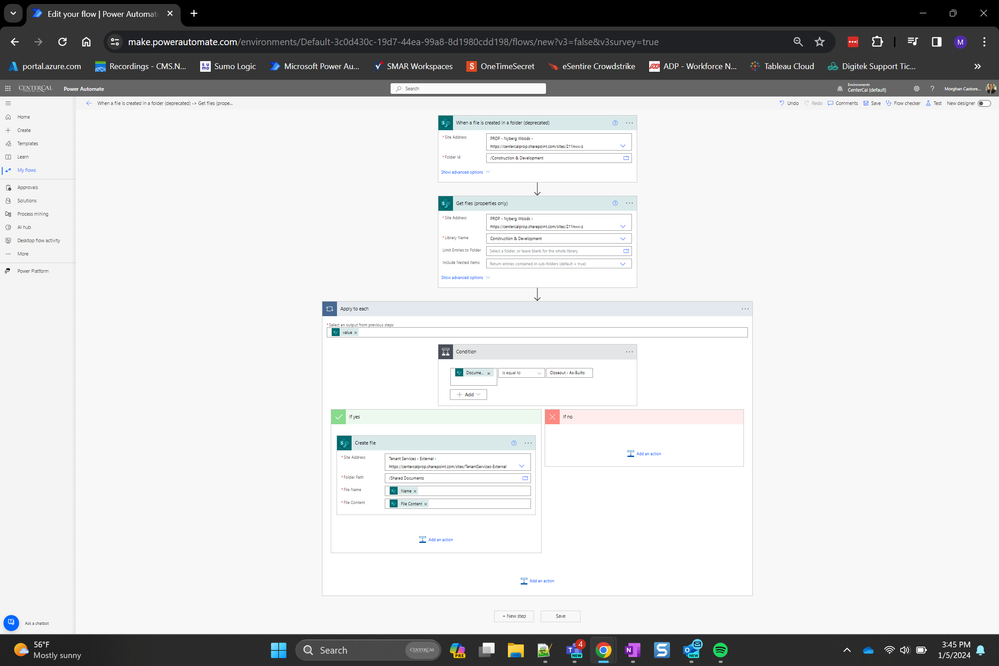This screenshot has height=666, width=999.
Task: Remove the value token from output field
Action: [356, 333]
